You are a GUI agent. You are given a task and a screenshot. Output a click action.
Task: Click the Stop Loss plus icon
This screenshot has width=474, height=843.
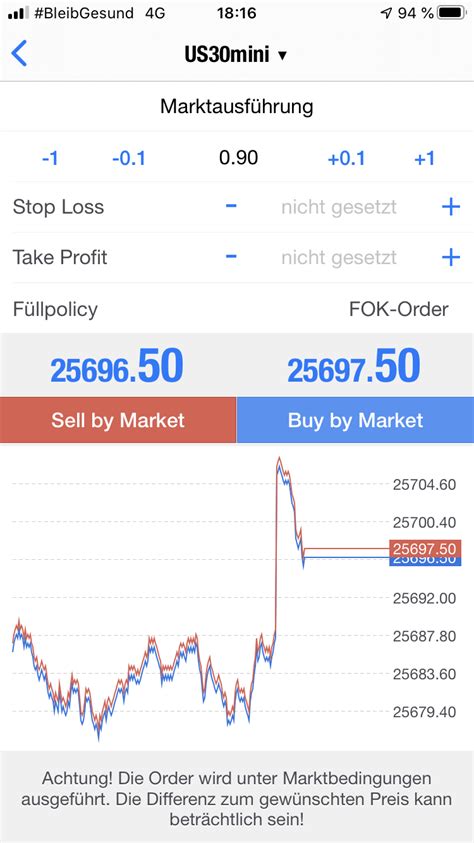tap(451, 207)
